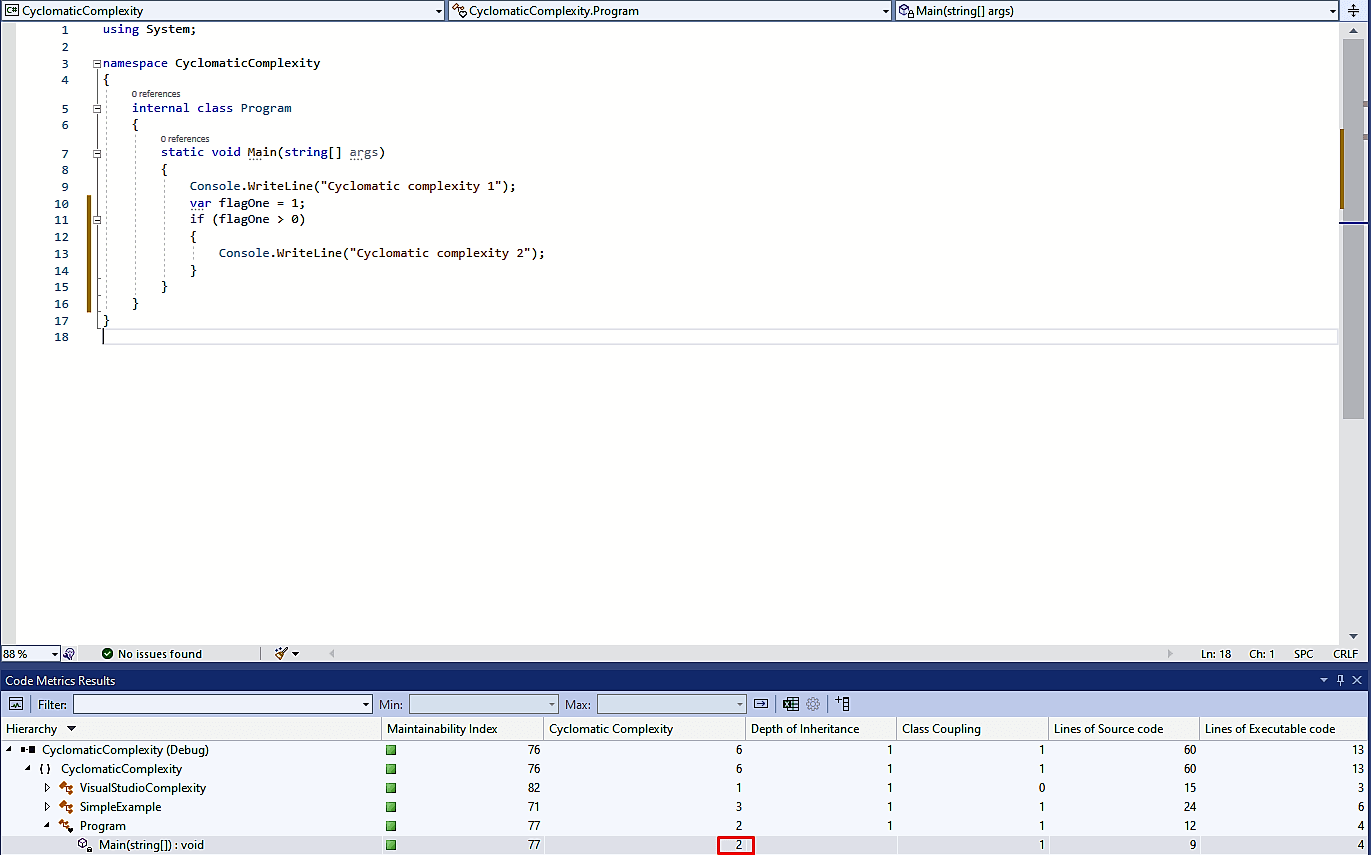
Task: Sort by Class Coupling column header
Action: pos(972,729)
